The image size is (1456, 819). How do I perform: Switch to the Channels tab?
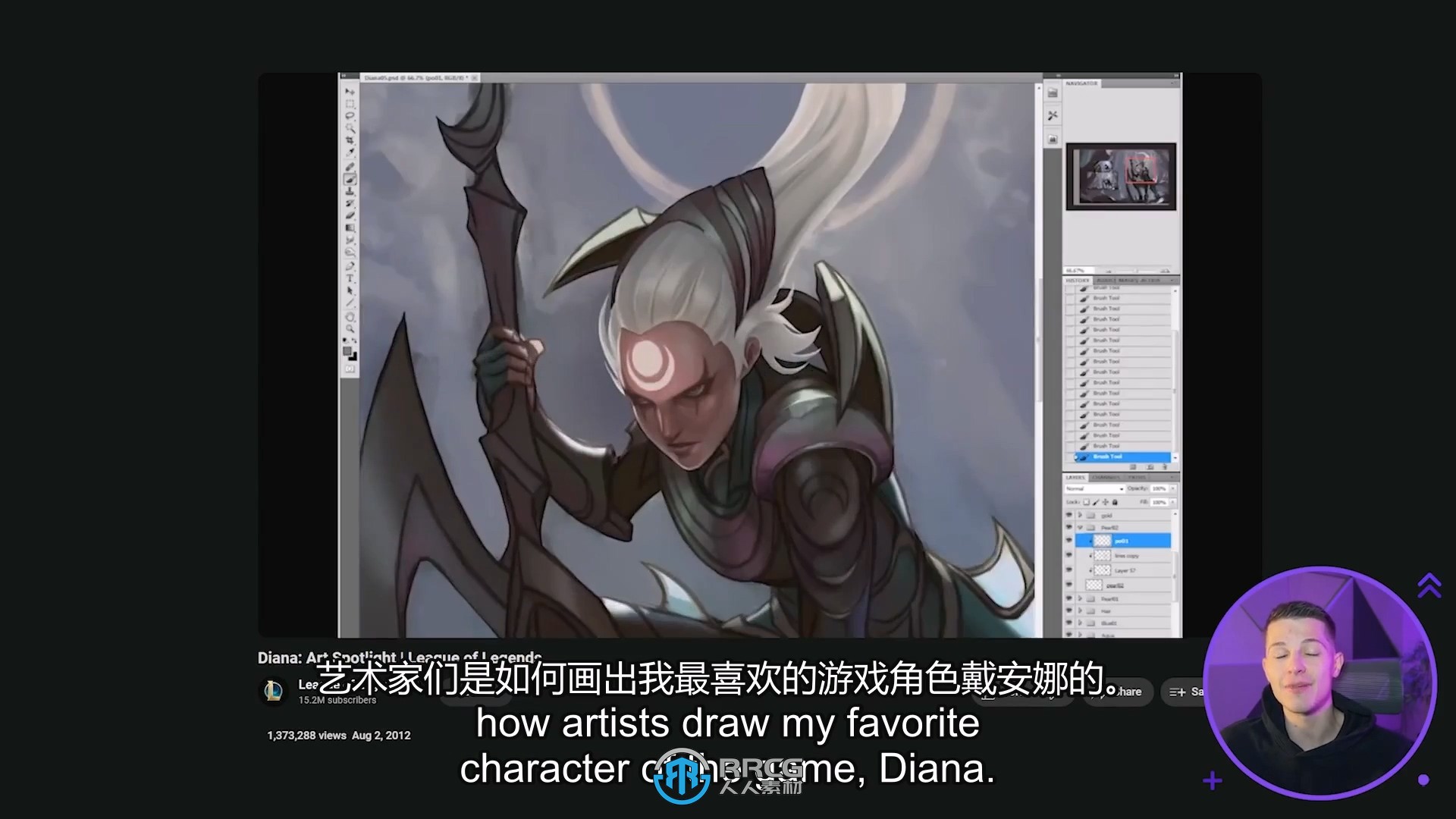click(x=1106, y=477)
